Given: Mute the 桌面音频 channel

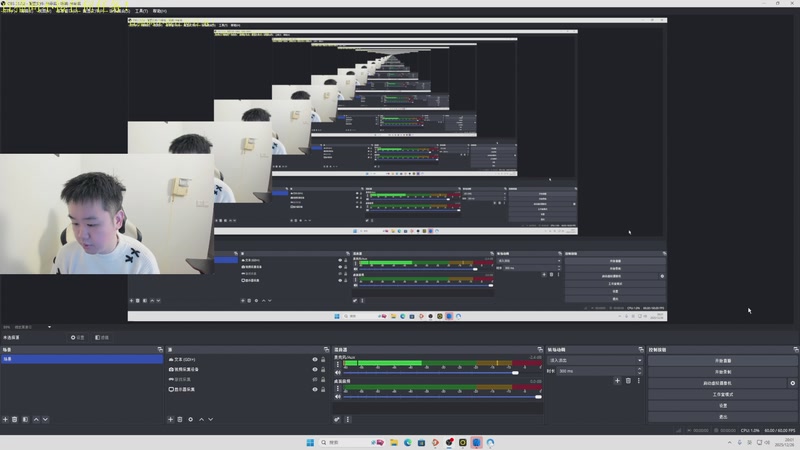Looking at the screenshot, I should 337,397.
